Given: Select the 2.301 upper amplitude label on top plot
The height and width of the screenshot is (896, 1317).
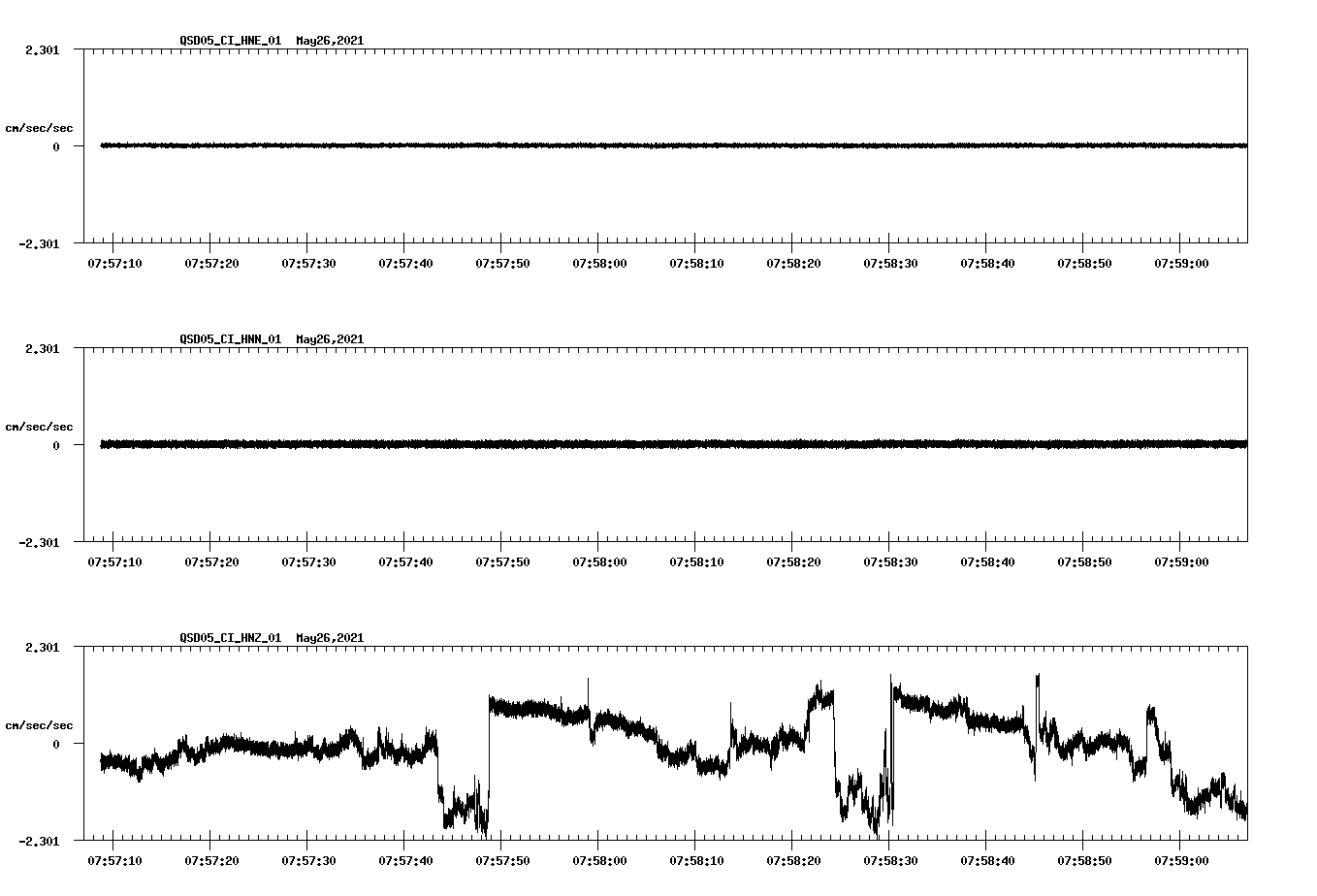Looking at the screenshot, I should click(43, 48).
